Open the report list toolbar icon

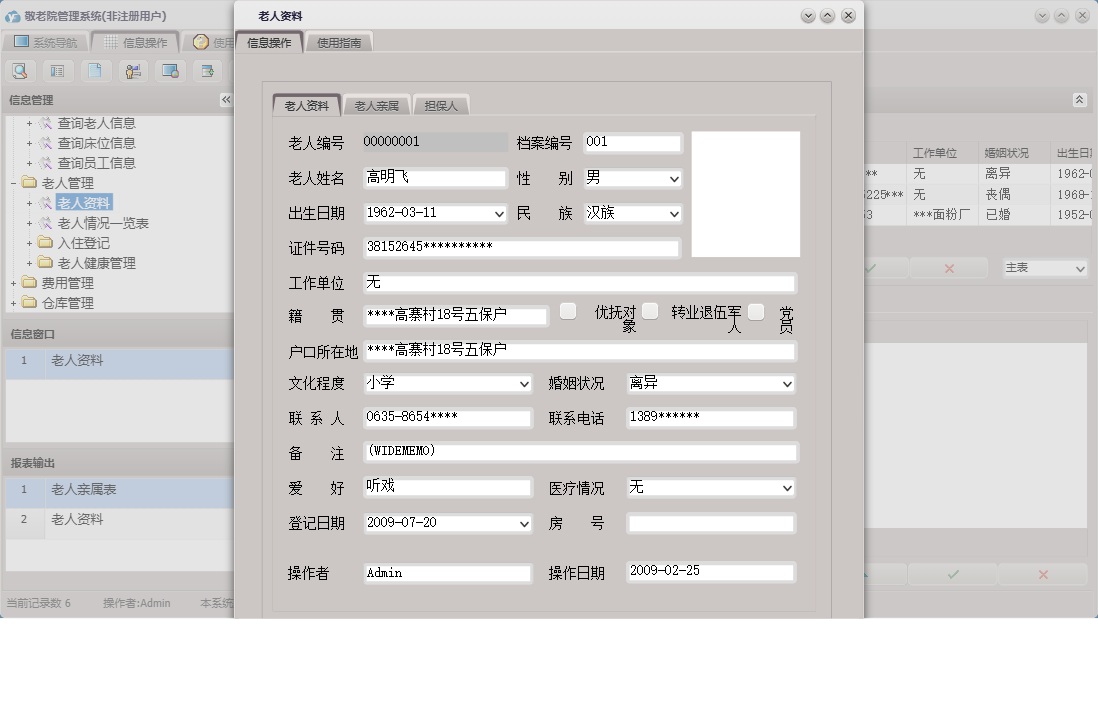pyautogui.click(x=55, y=71)
